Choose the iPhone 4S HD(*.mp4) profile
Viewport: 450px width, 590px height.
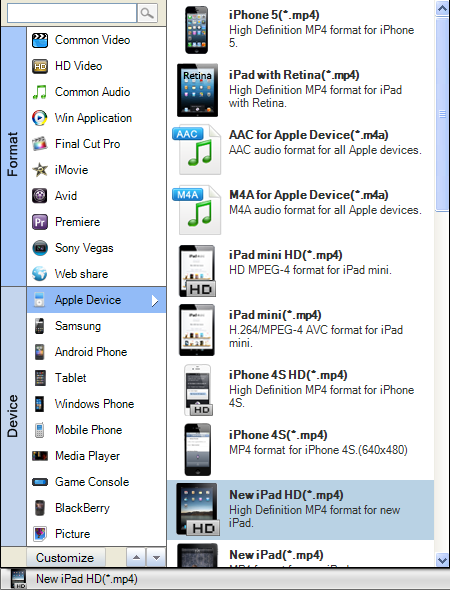(x=301, y=390)
